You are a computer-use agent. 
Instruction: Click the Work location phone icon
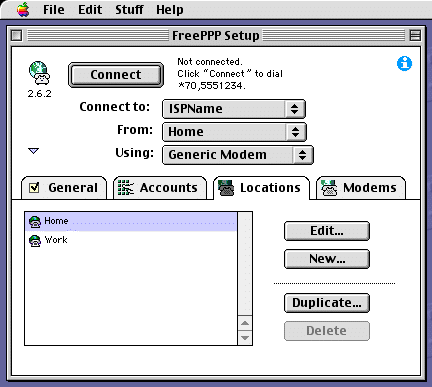click(x=35, y=240)
